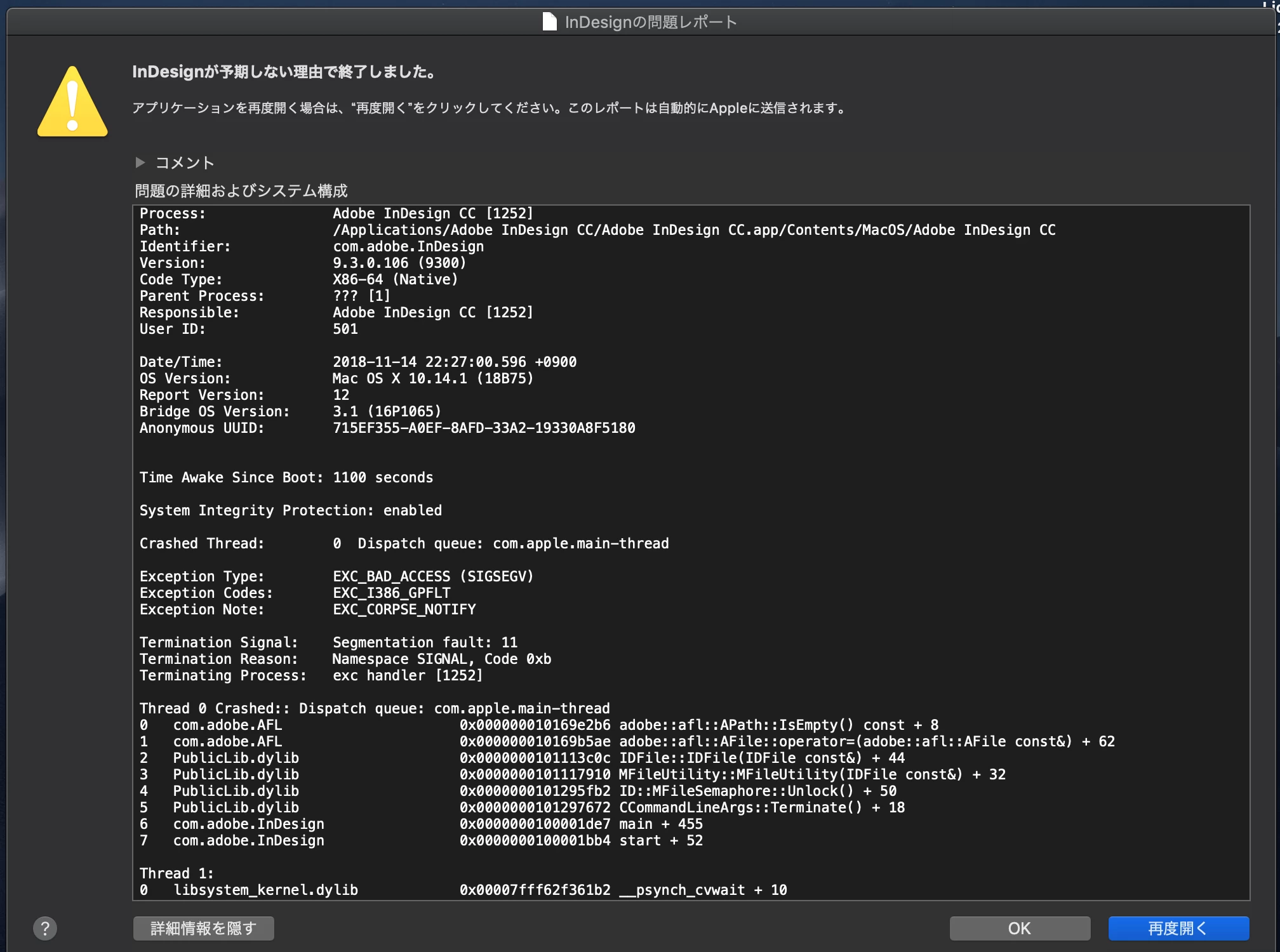Click the Version 9.3.0.106 line

[x=399, y=263]
